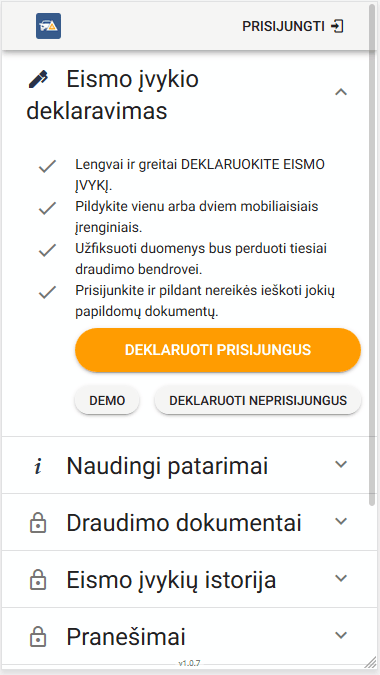This screenshot has height=675, width=380.
Task: Click the car accident app logo
Action: pyautogui.click(x=48, y=26)
